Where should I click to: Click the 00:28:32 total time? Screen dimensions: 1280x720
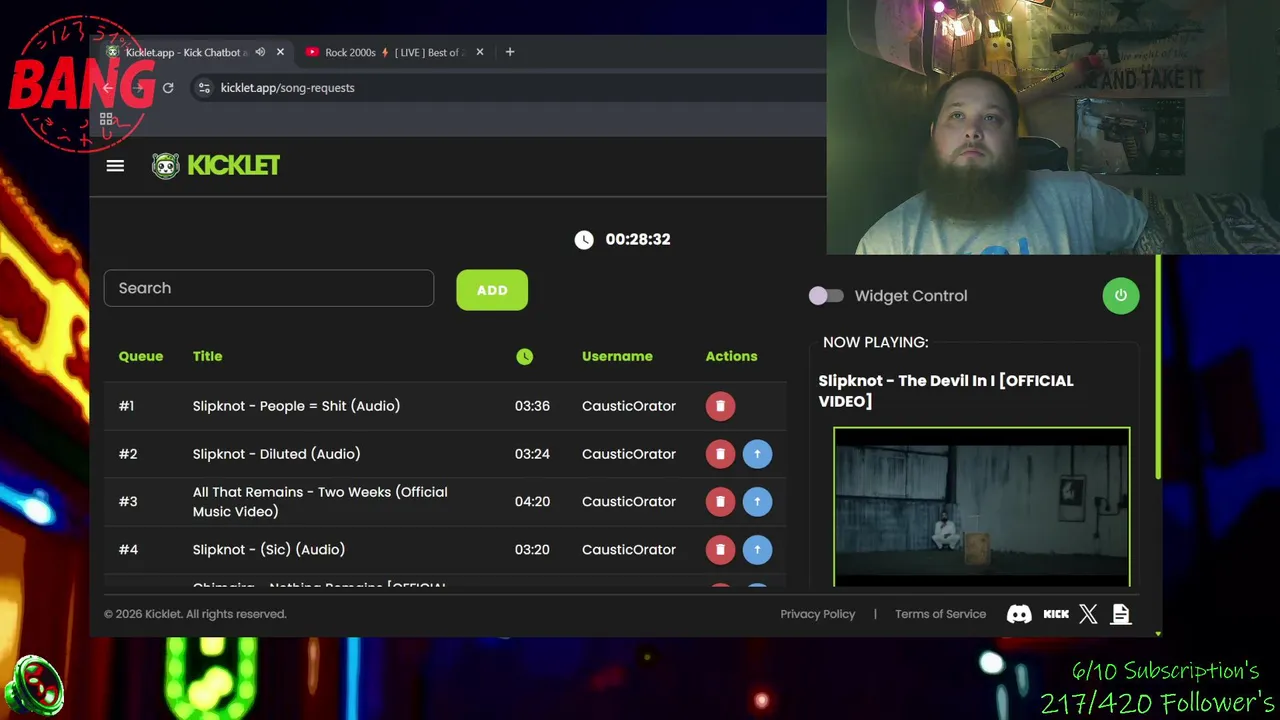(638, 239)
